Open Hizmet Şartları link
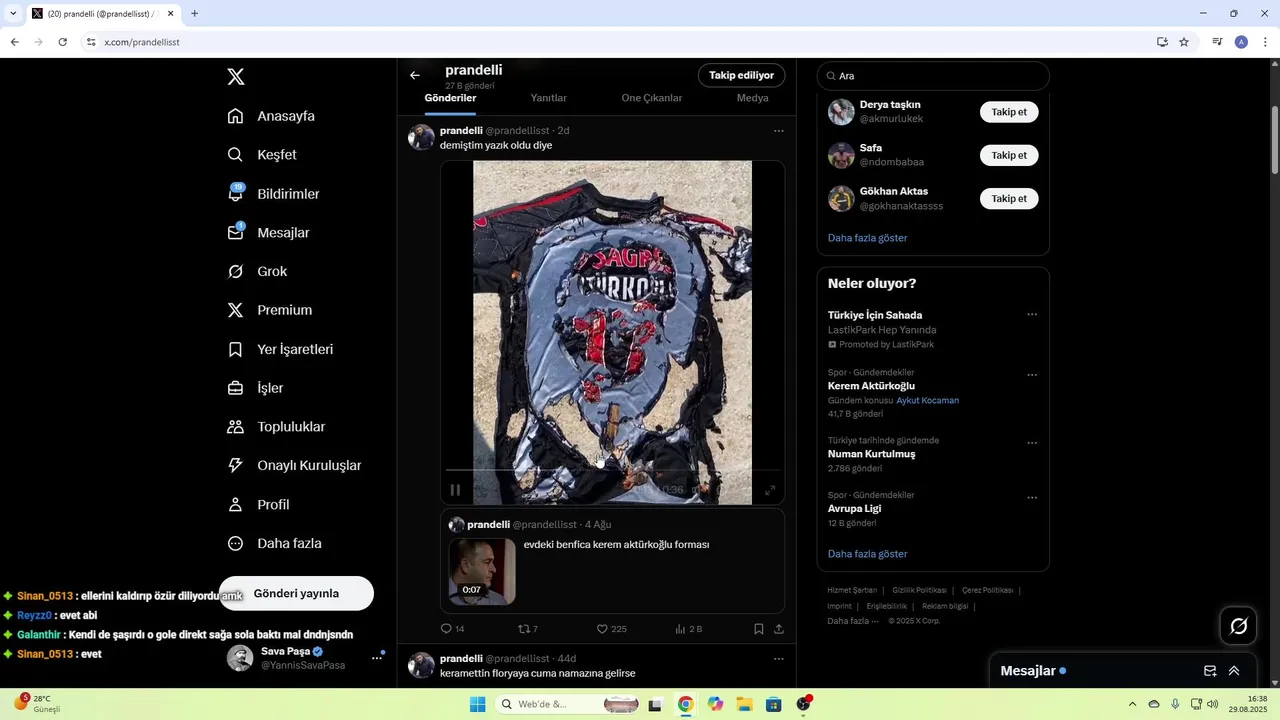The height and width of the screenshot is (720, 1280). coord(852,590)
